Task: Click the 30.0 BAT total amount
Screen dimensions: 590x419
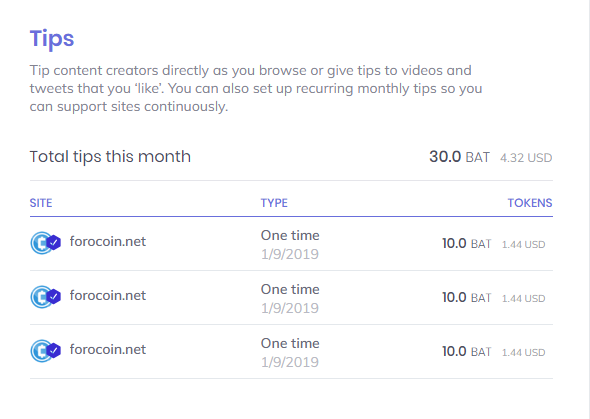Action: [459, 157]
